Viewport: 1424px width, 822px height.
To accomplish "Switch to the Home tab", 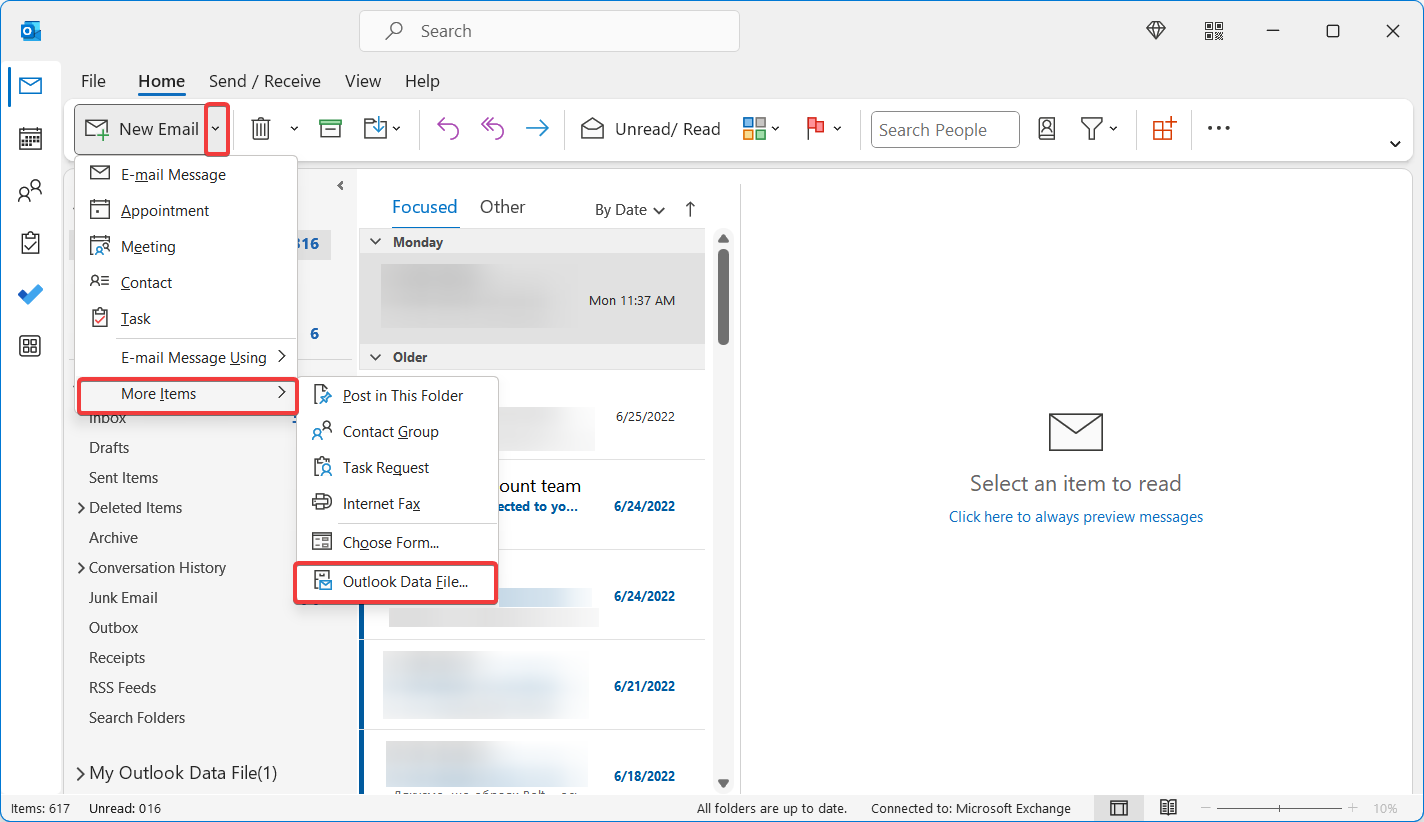I will tap(161, 81).
